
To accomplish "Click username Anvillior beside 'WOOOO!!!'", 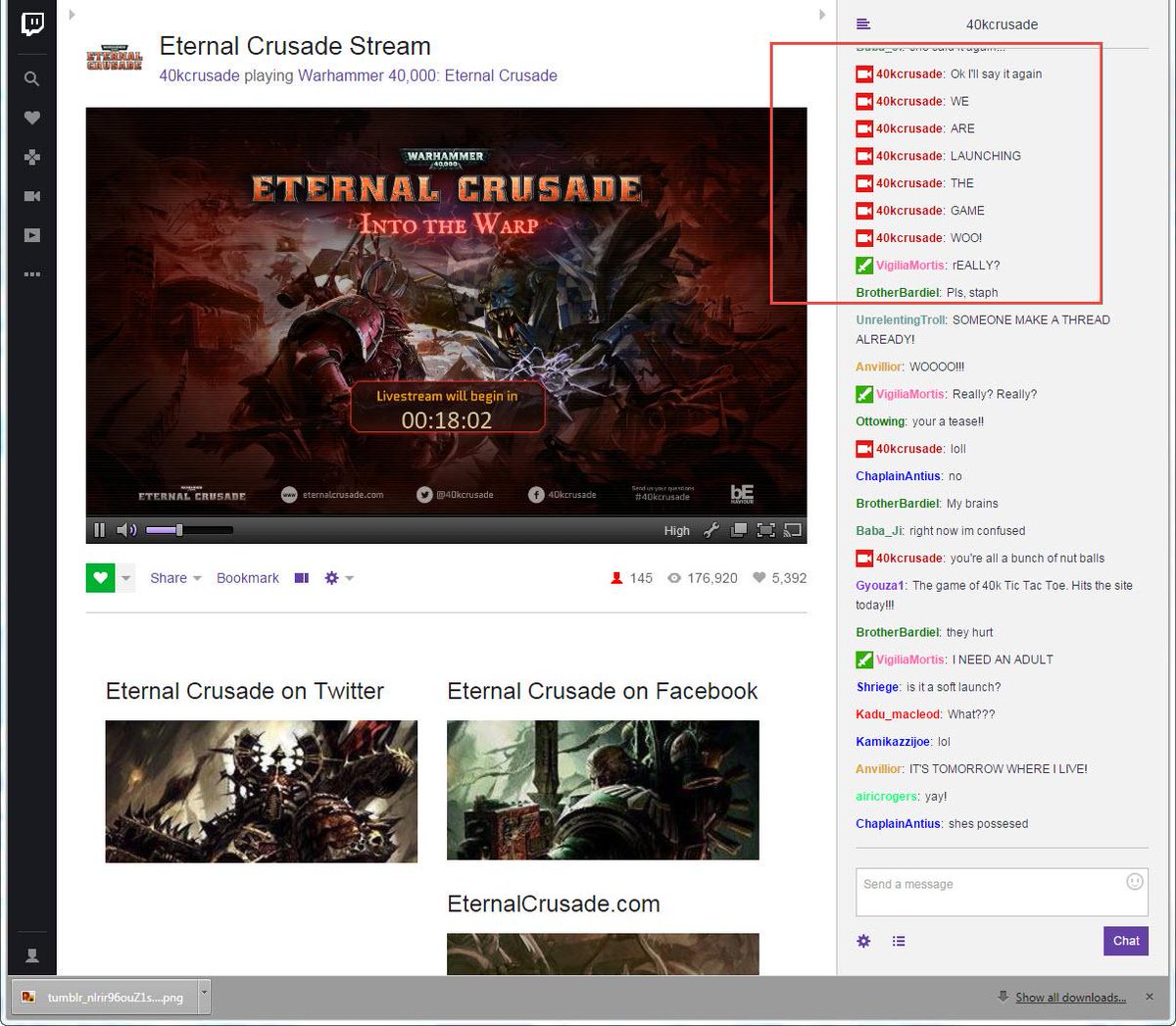I will [879, 366].
